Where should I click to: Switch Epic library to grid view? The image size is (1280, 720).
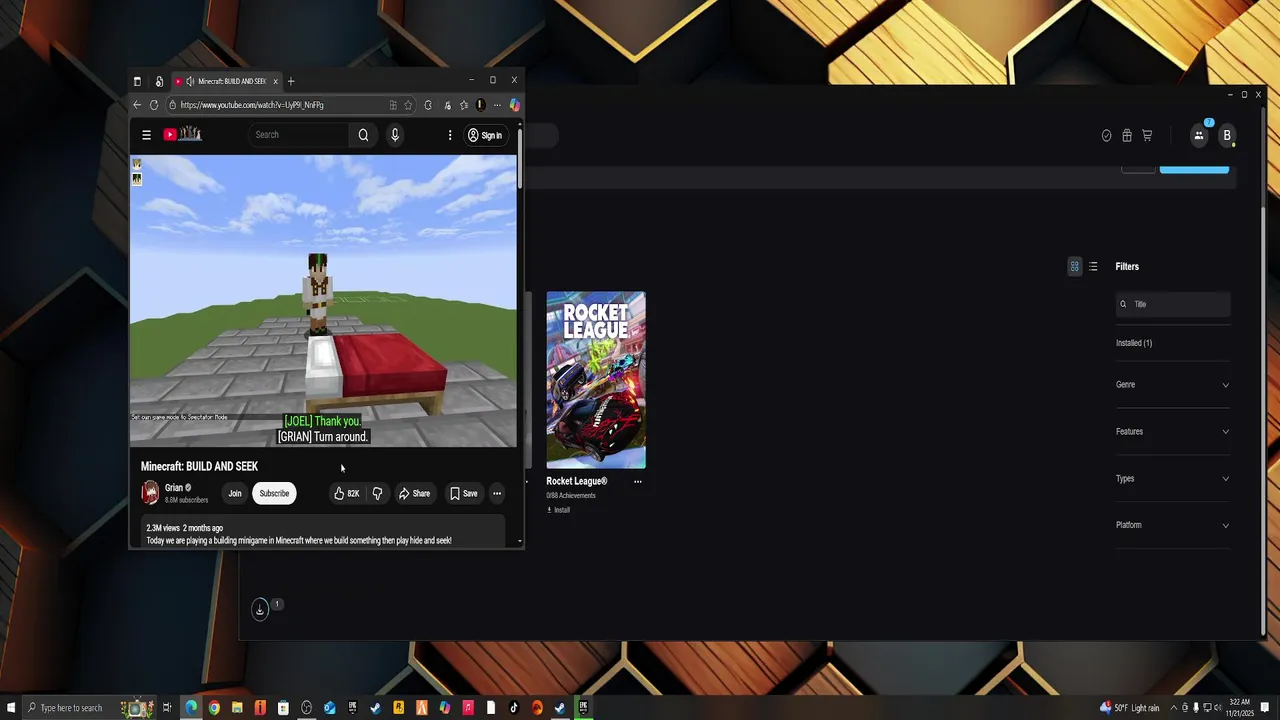click(1075, 266)
